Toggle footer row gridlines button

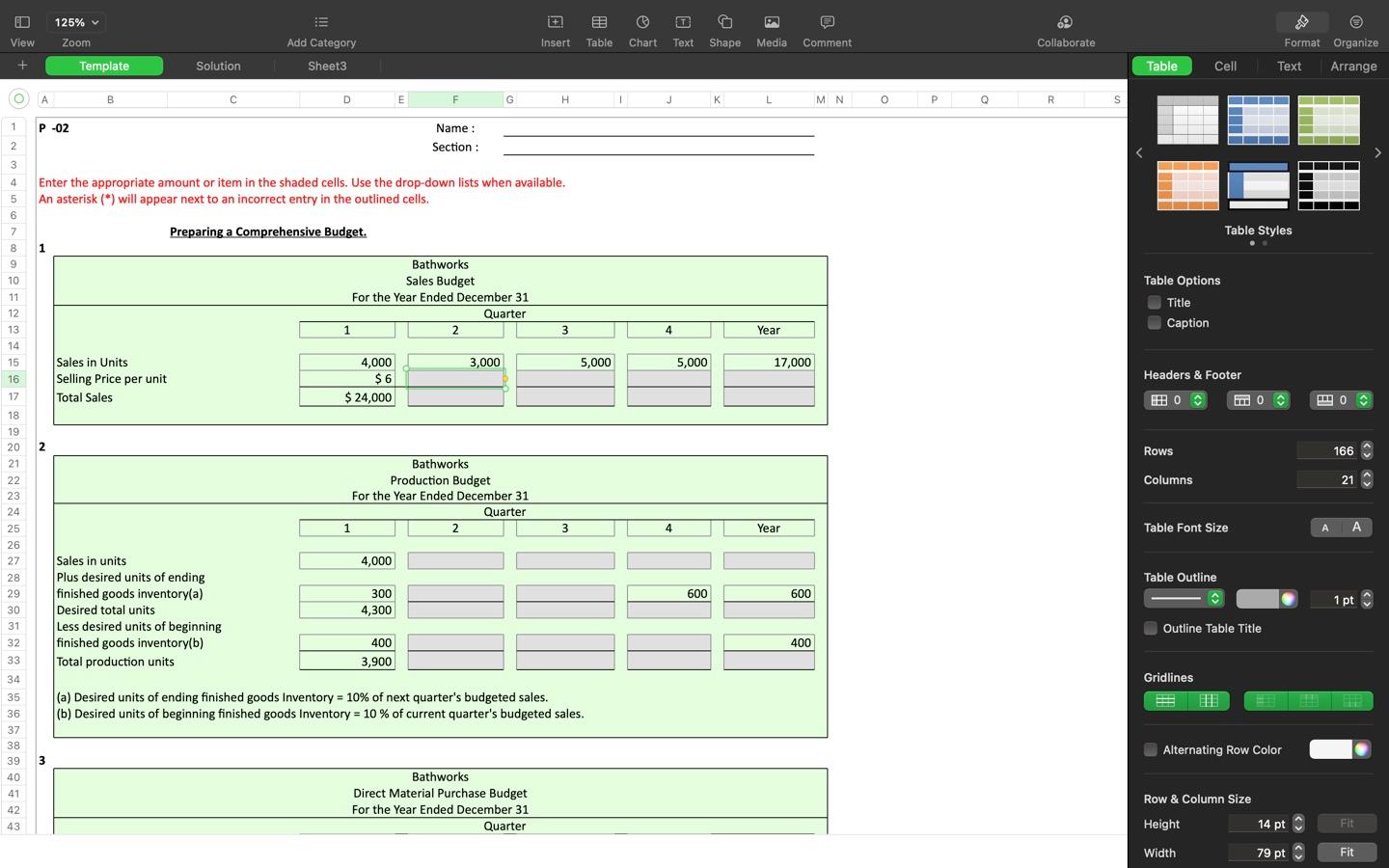[x=1352, y=701]
